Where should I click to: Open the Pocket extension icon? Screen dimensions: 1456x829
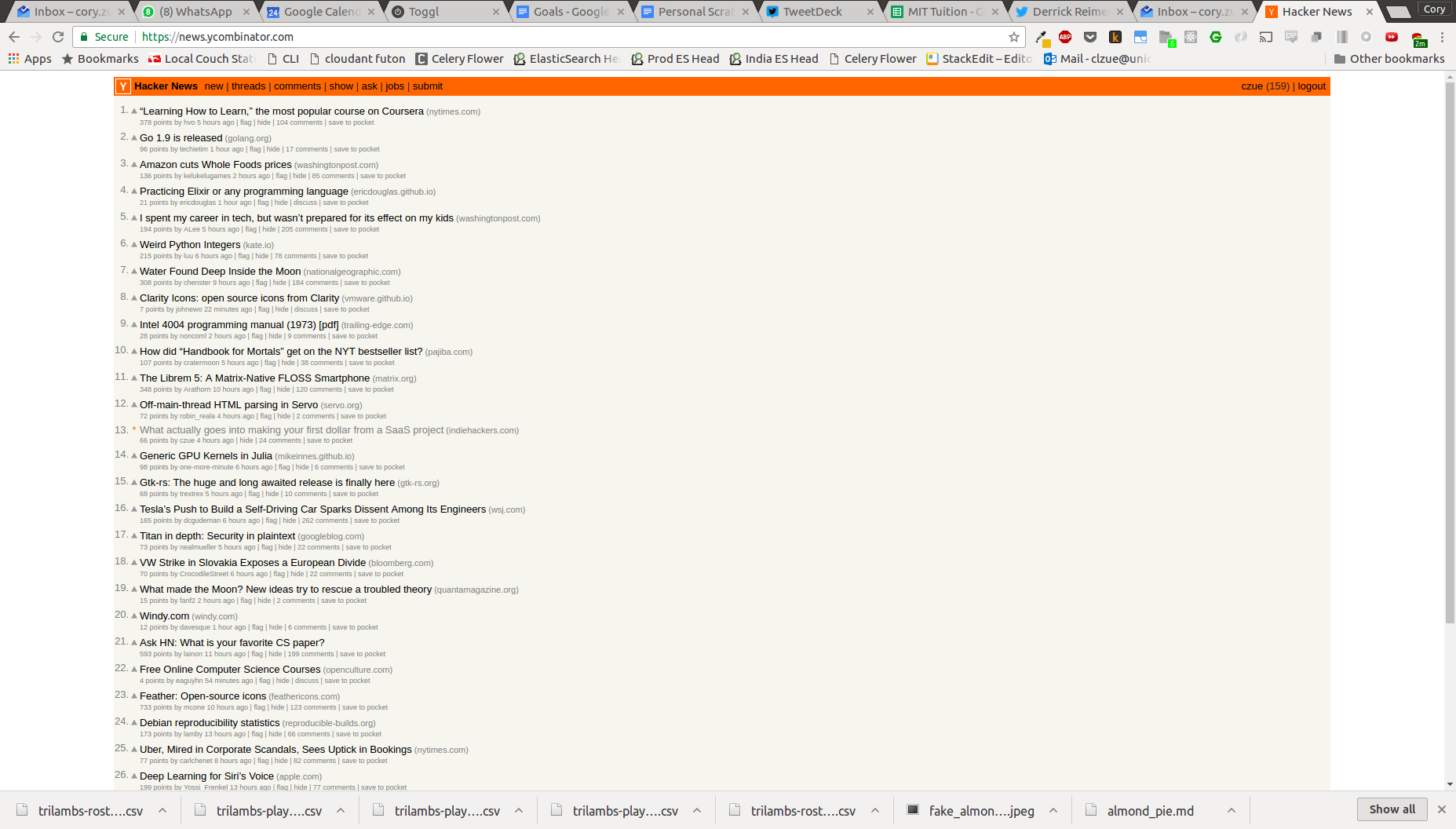coord(1090,37)
